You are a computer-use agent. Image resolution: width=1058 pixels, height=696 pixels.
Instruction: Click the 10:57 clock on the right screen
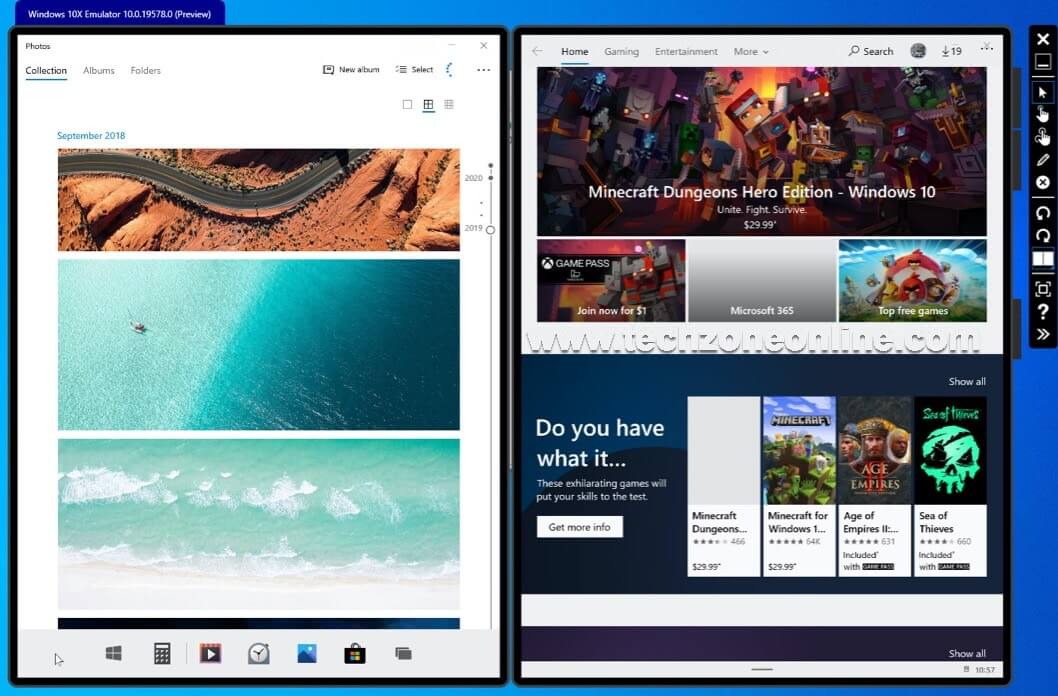coord(985,670)
